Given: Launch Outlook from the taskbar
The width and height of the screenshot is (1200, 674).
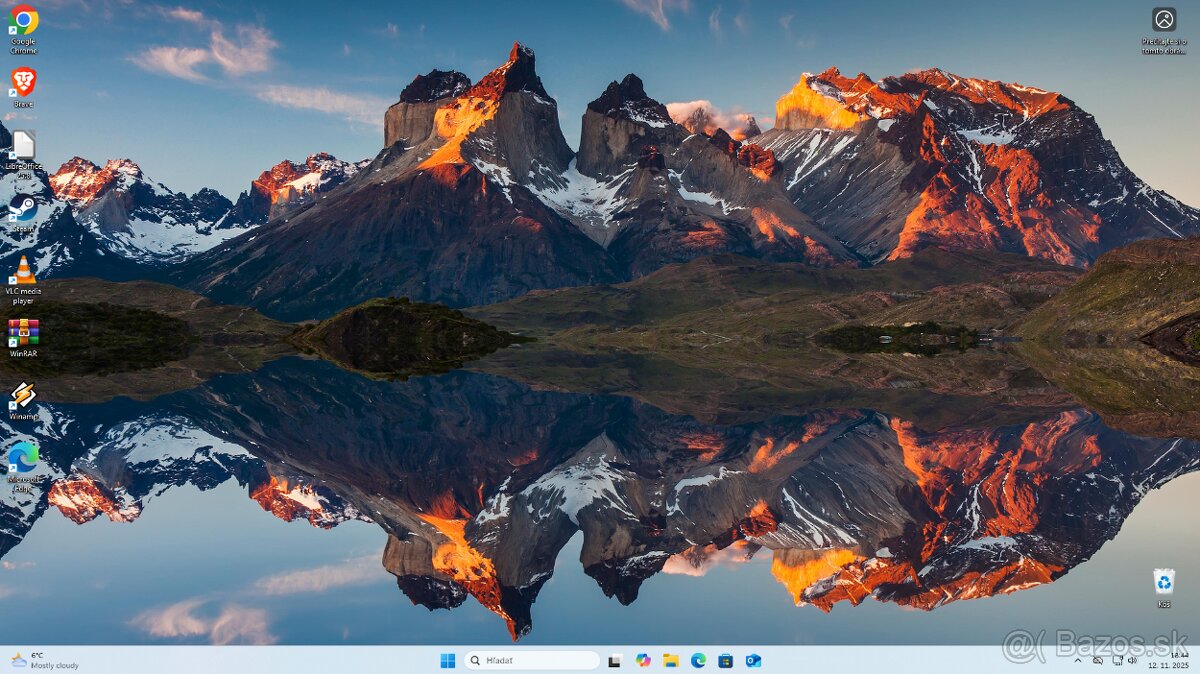Looking at the screenshot, I should pyautogui.click(x=753, y=661).
